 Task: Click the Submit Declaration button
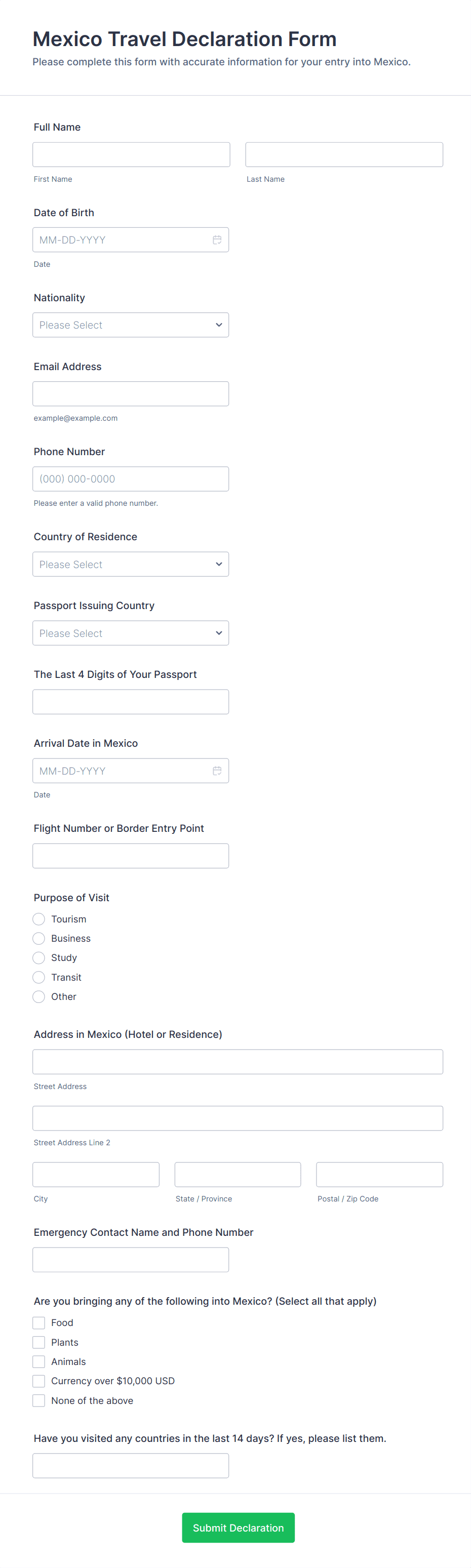coord(239,1528)
